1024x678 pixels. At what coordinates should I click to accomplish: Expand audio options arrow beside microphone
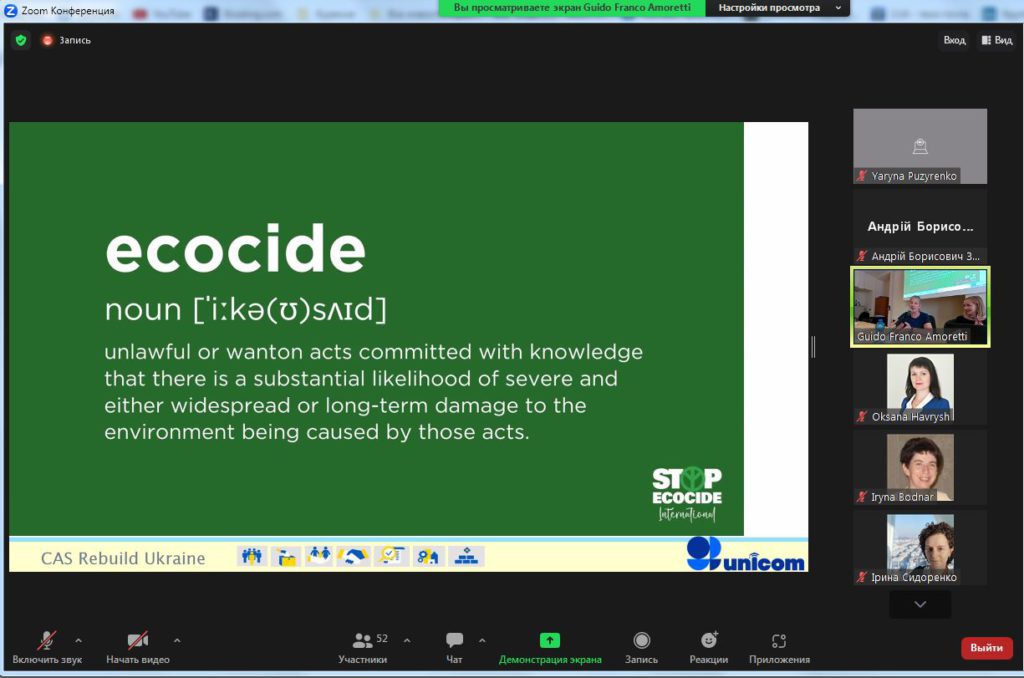[79, 640]
